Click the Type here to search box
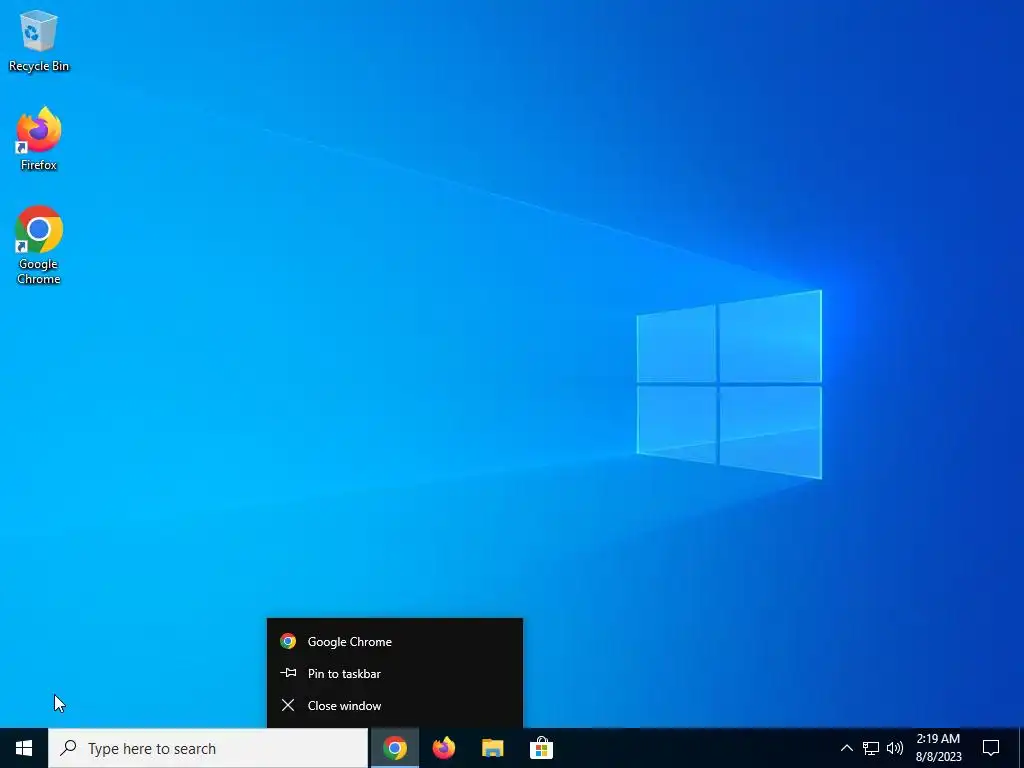1024x768 pixels. click(208, 748)
